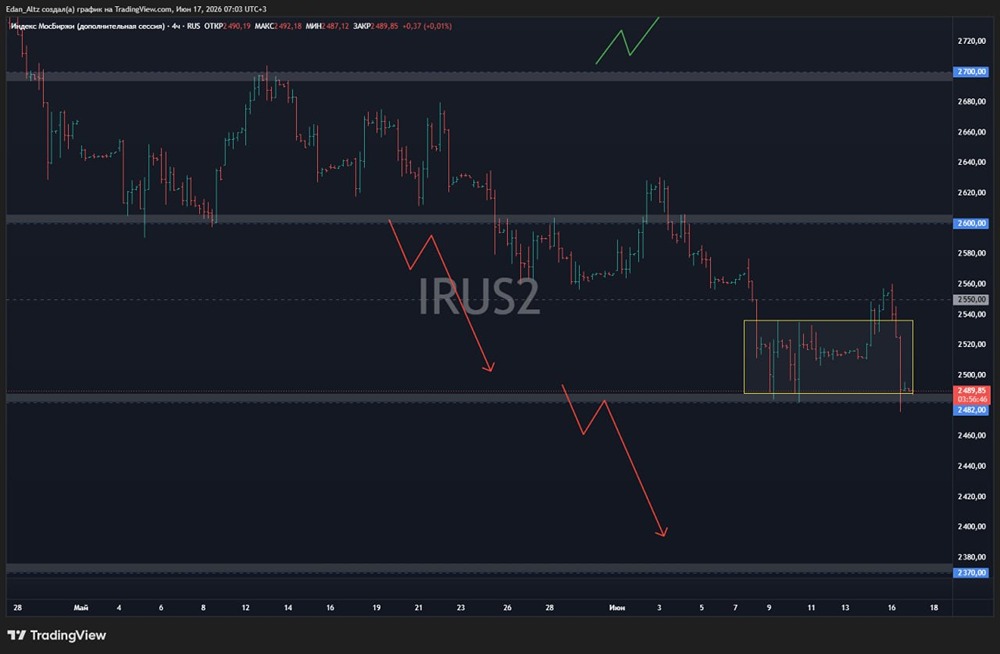The width and height of the screenshot is (1000, 654).
Task: Click the 03:56:46 bar countdown timer
Action: tap(971, 399)
